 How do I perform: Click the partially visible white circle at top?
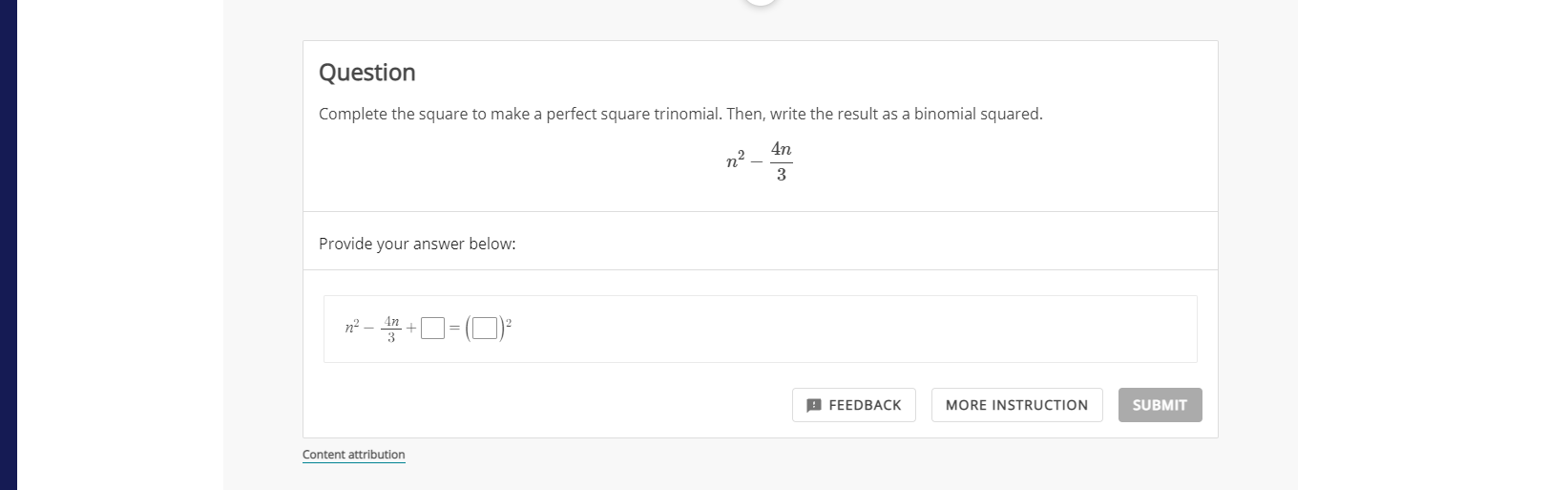(x=761, y=3)
